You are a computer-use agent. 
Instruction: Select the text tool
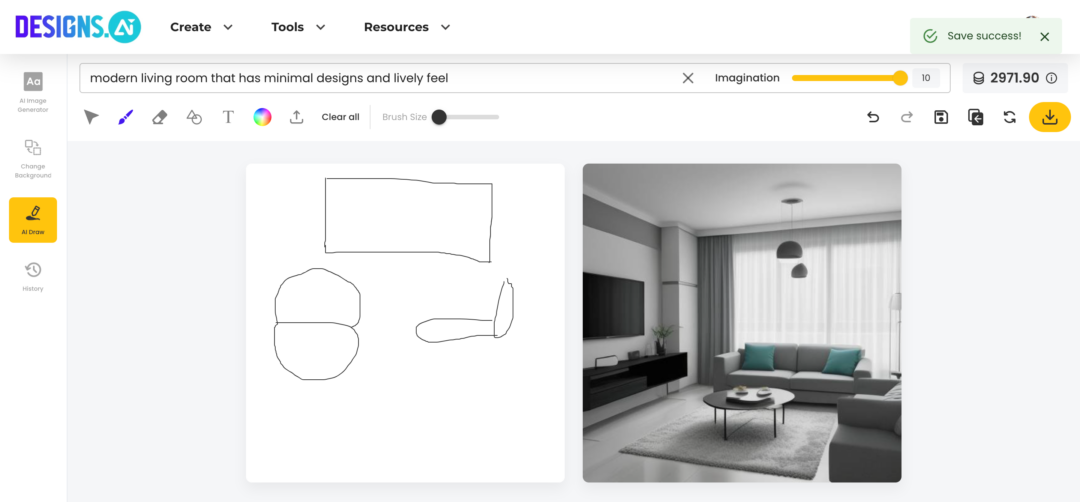tap(228, 117)
